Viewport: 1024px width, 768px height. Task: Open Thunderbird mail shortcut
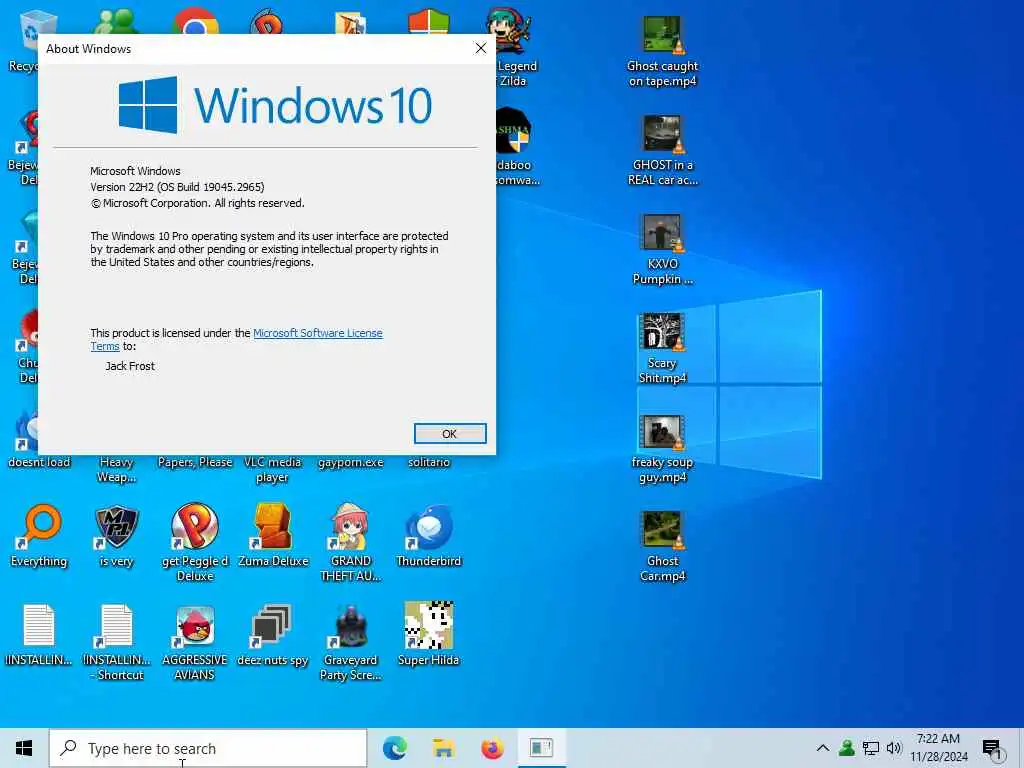(428, 536)
